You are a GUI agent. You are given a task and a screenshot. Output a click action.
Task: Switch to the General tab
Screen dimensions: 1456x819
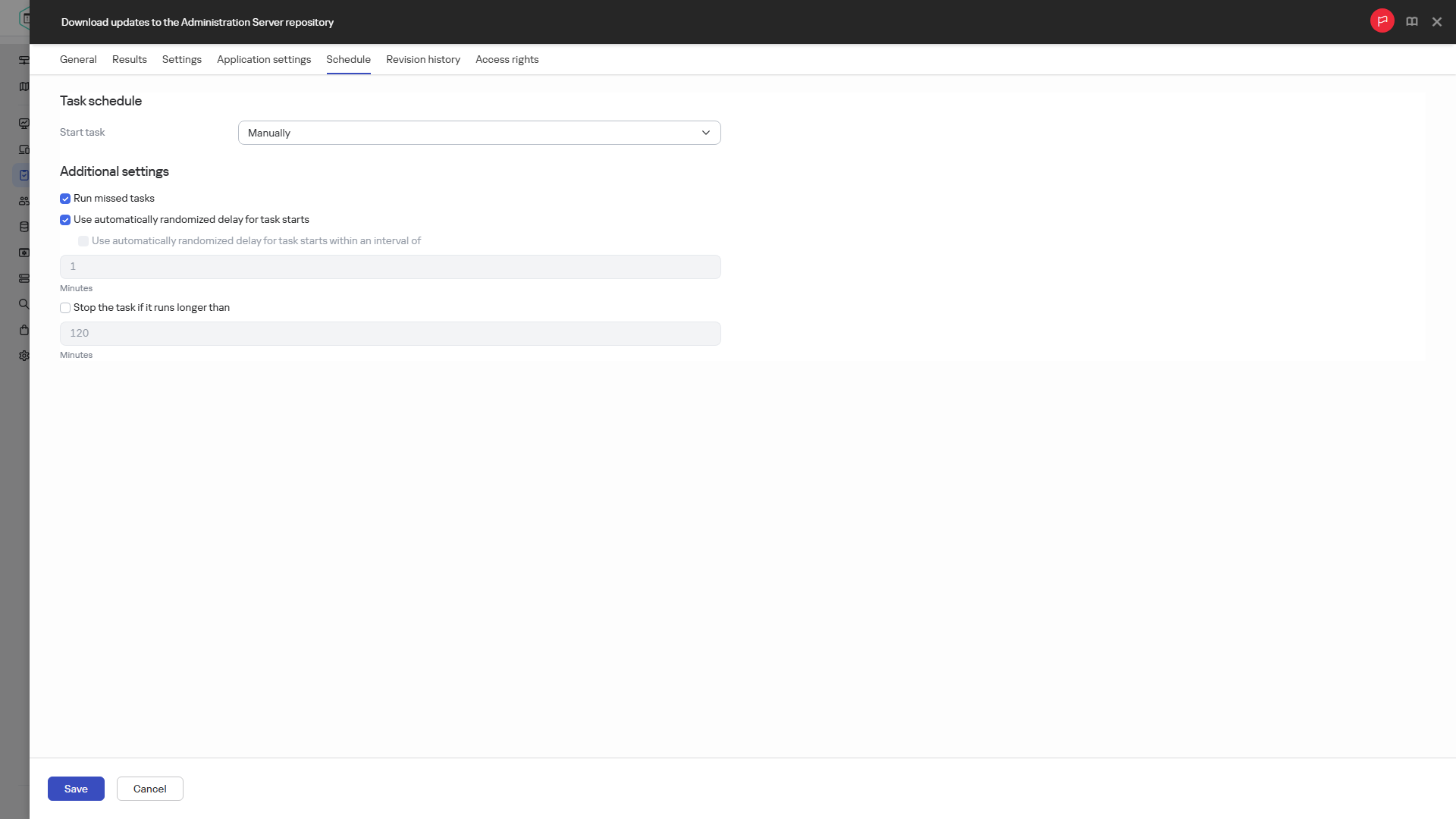[x=78, y=59]
